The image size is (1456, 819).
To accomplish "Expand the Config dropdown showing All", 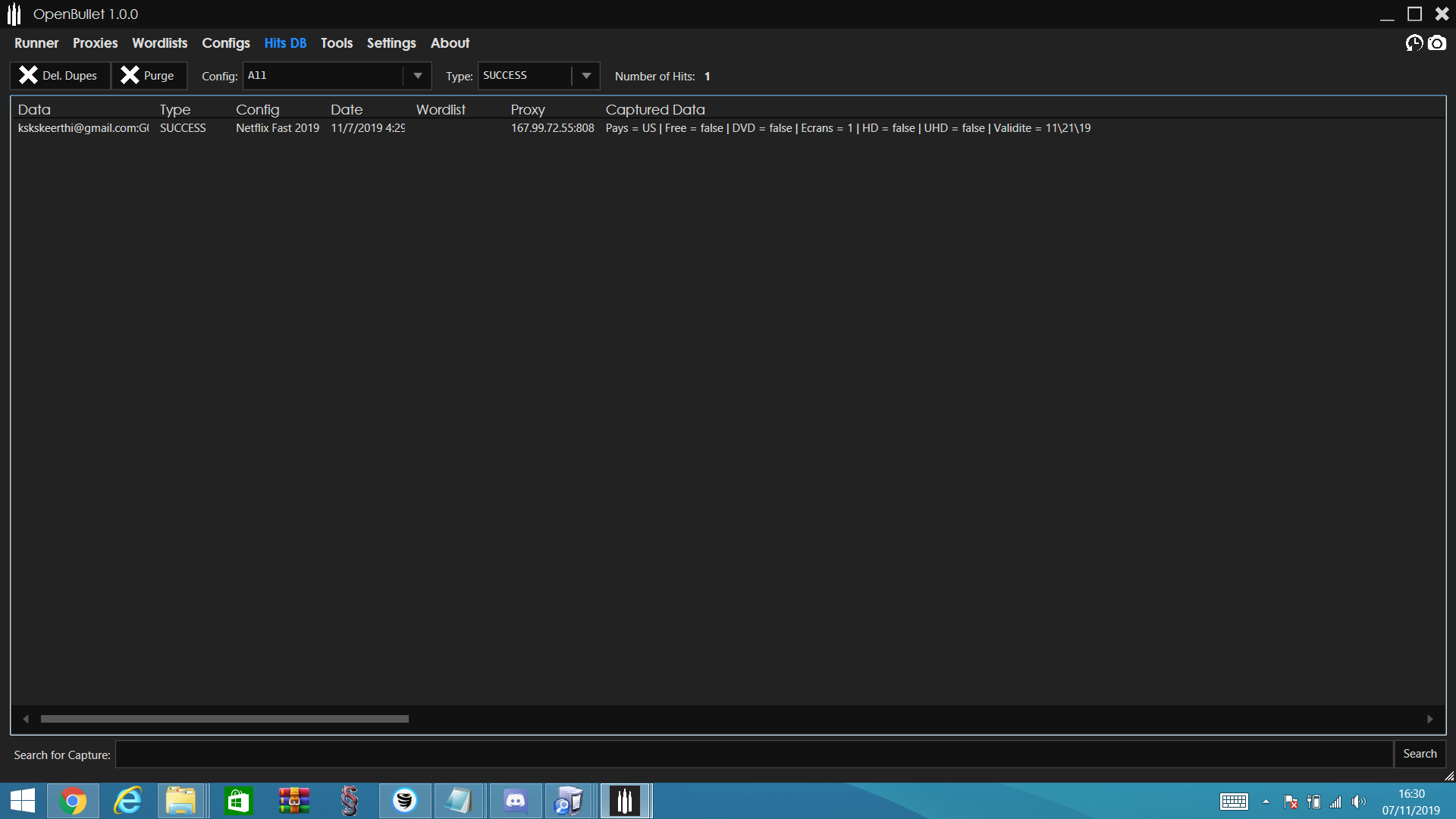I will (x=417, y=76).
